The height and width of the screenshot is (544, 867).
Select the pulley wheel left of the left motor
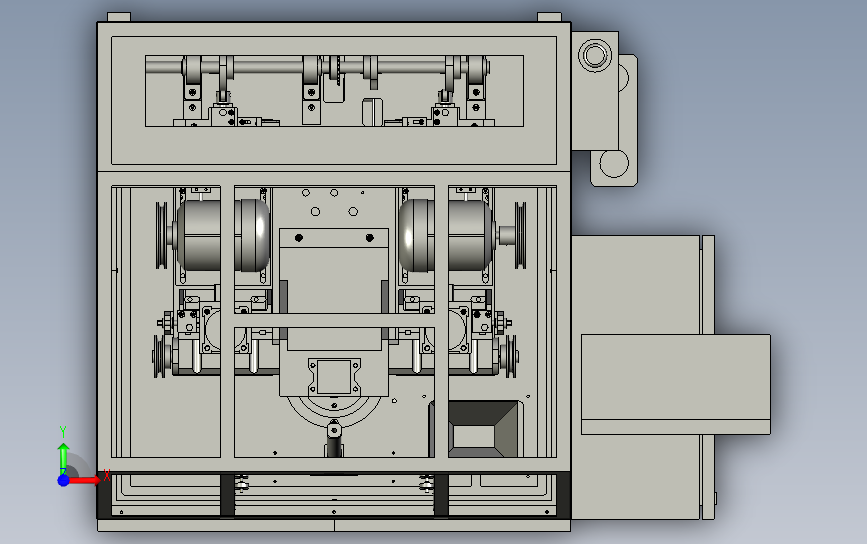[161, 235]
